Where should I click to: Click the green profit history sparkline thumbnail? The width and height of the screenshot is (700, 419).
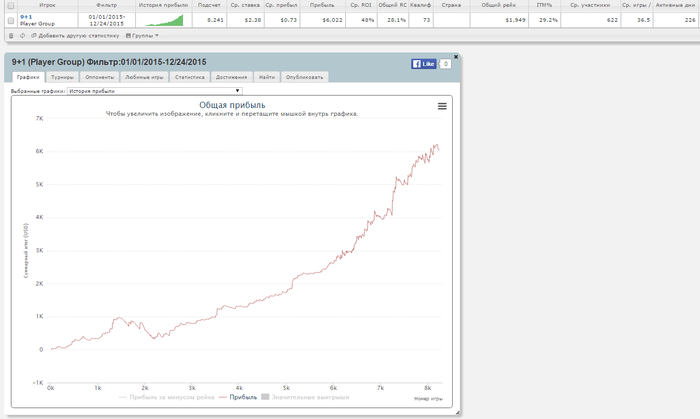[164, 20]
